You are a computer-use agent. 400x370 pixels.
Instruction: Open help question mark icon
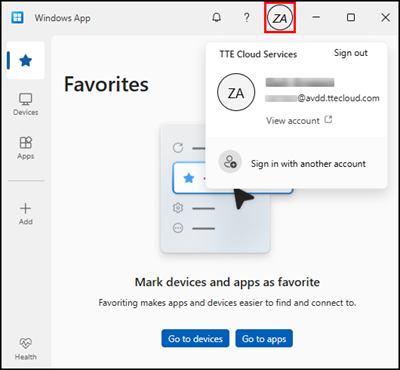tap(246, 17)
